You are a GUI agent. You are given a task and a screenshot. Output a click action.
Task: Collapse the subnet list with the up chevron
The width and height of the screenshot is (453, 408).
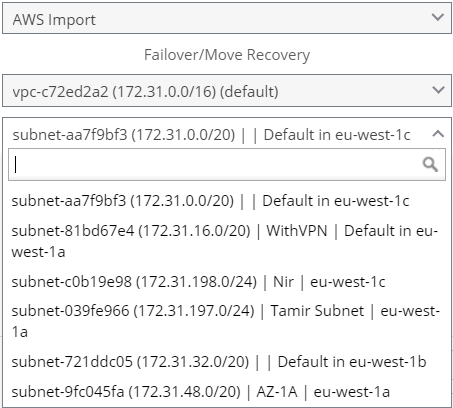tap(438, 134)
